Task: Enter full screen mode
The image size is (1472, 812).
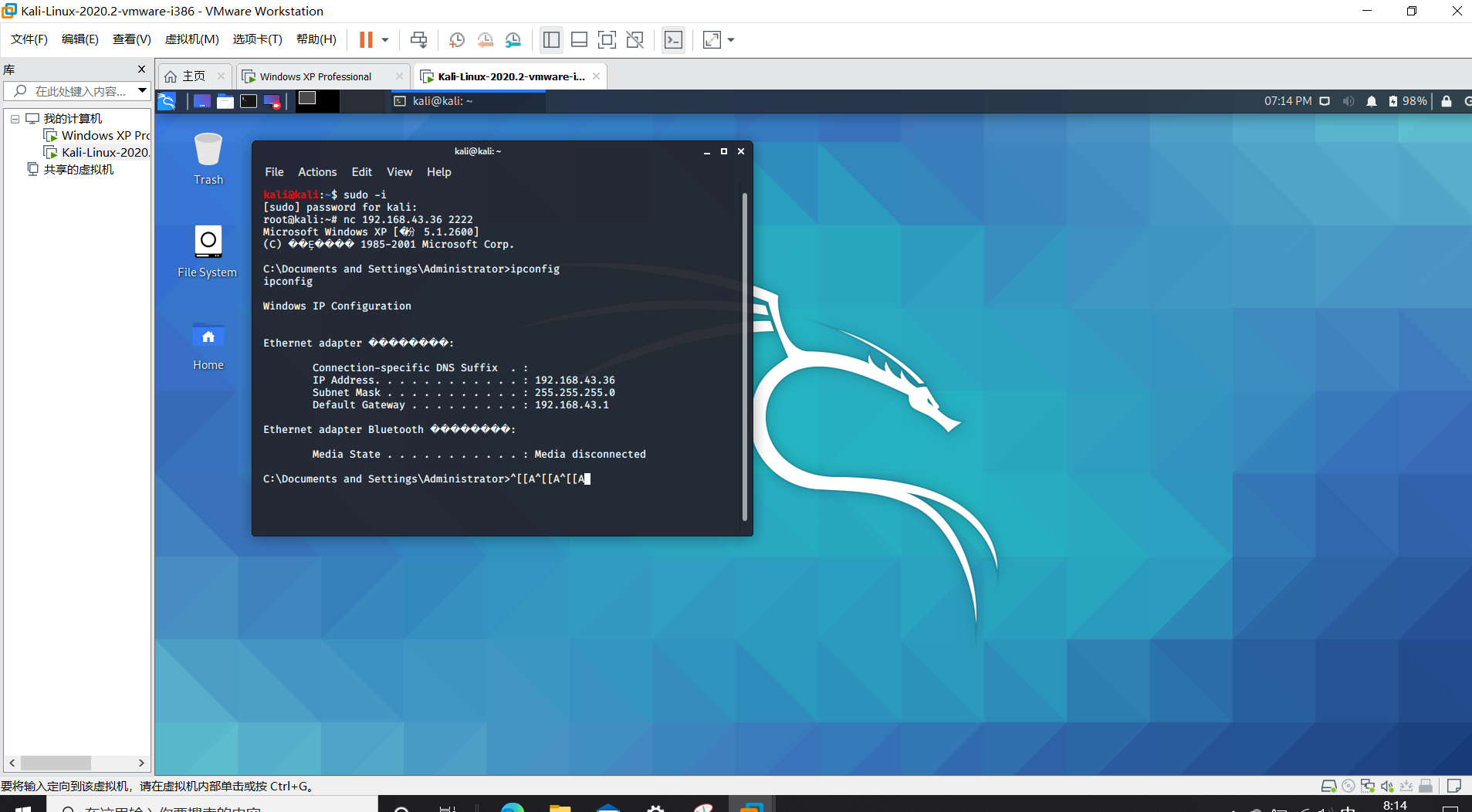Action: [607, 40]
